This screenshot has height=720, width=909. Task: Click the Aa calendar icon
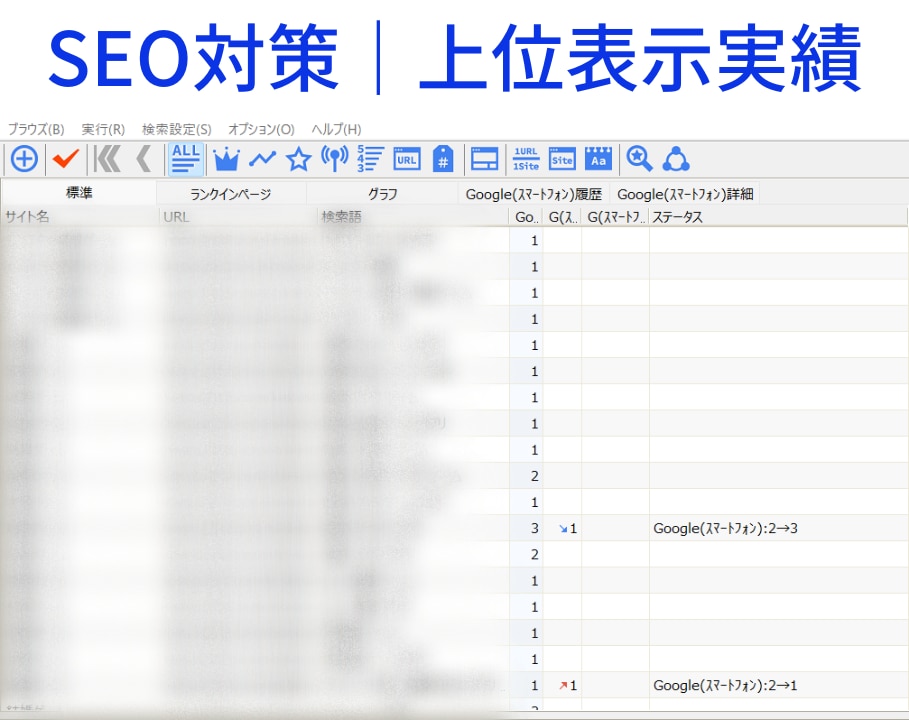[x=598, y=159]
